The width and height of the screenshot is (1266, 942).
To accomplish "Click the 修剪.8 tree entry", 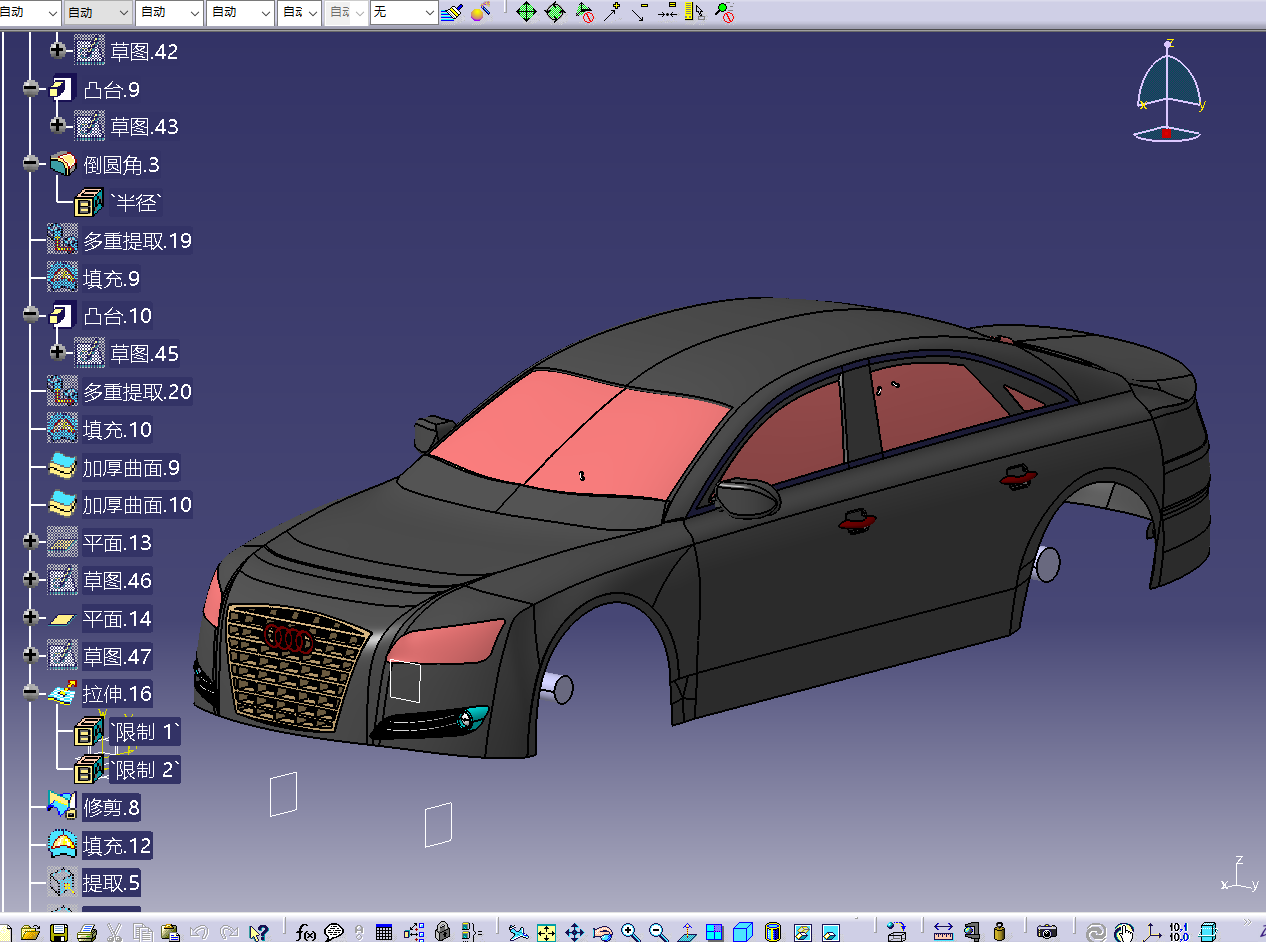I will click(110, 807).
